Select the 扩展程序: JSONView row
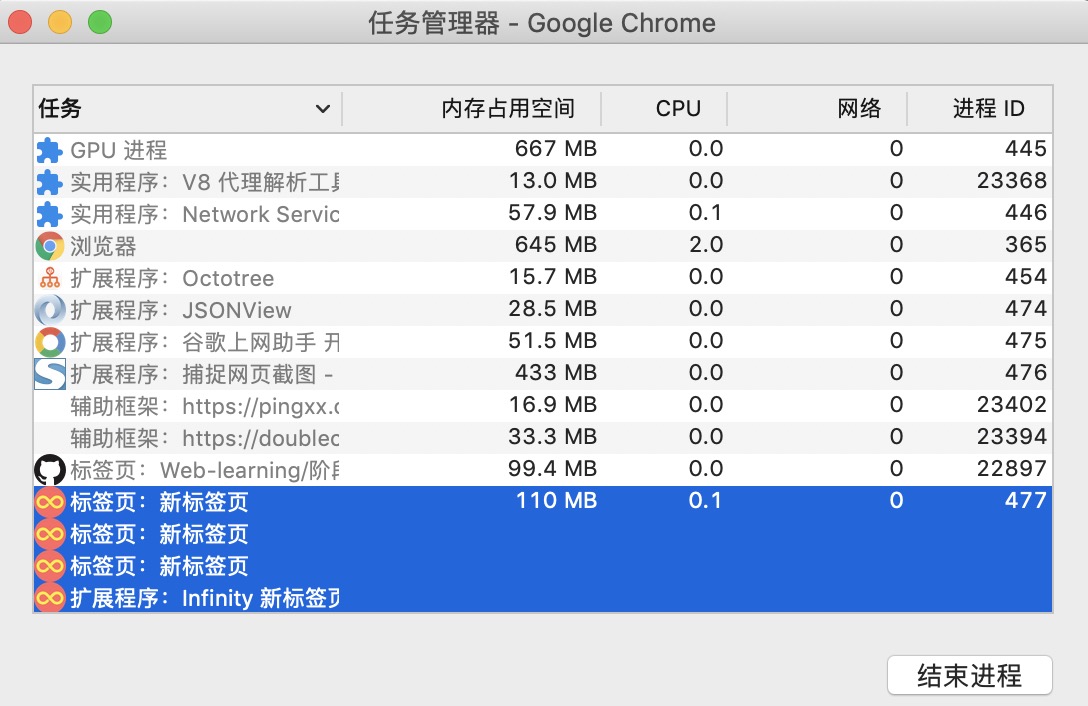Screen dimensions: 1088x706 543,310
